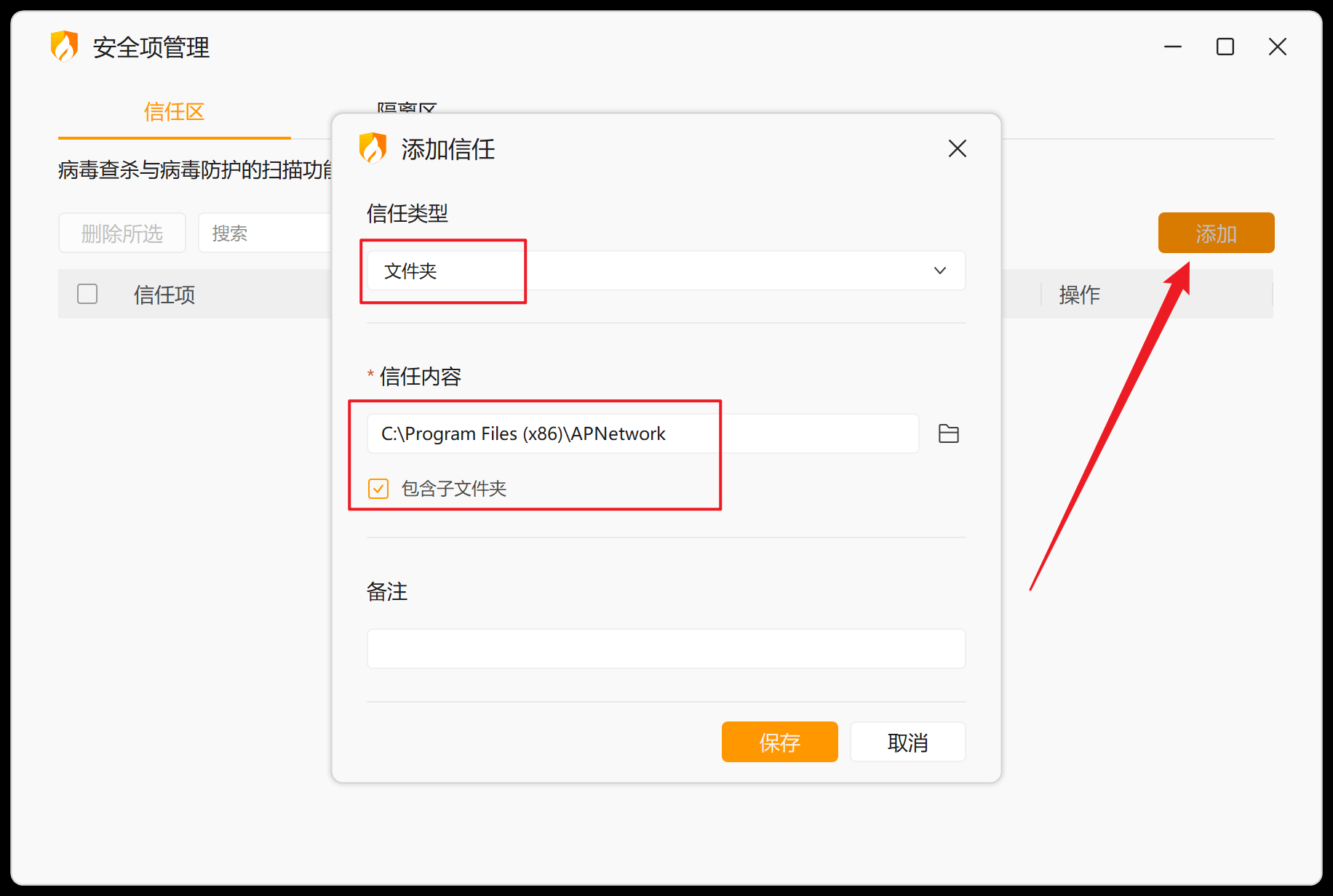Click the path field showing C:\Program Files (x86)\APNetwork
The width and height of the screenshot is (1333, 896).
coord(582,433)
